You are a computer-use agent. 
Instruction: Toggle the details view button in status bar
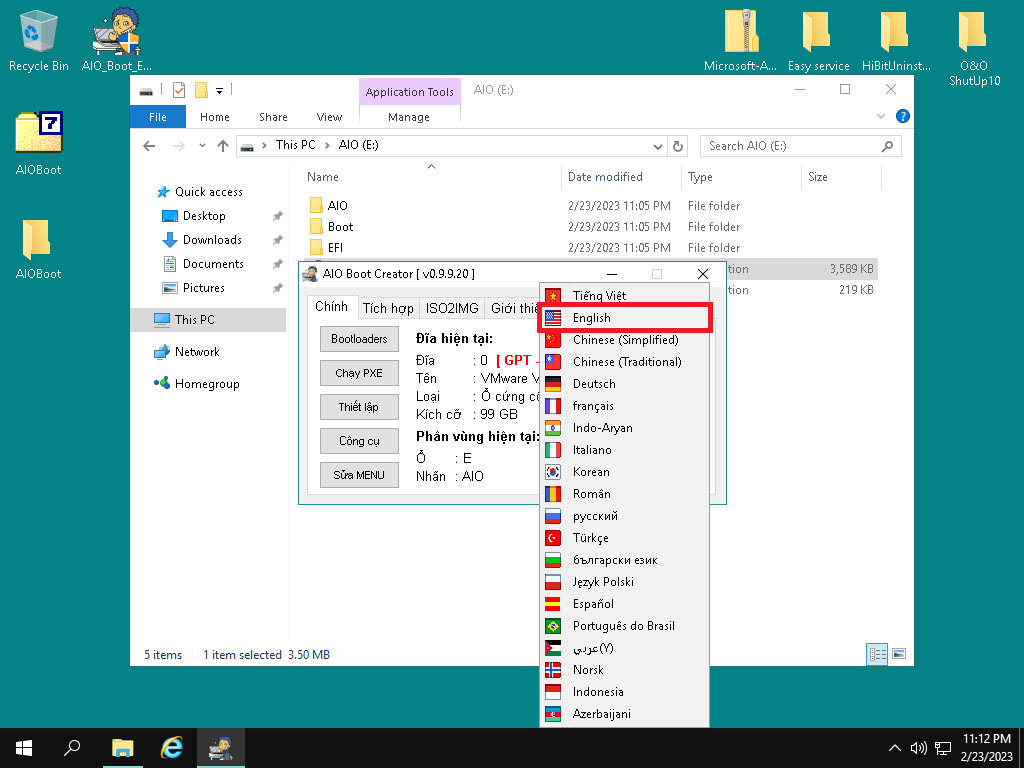click(x=877, y=654)
